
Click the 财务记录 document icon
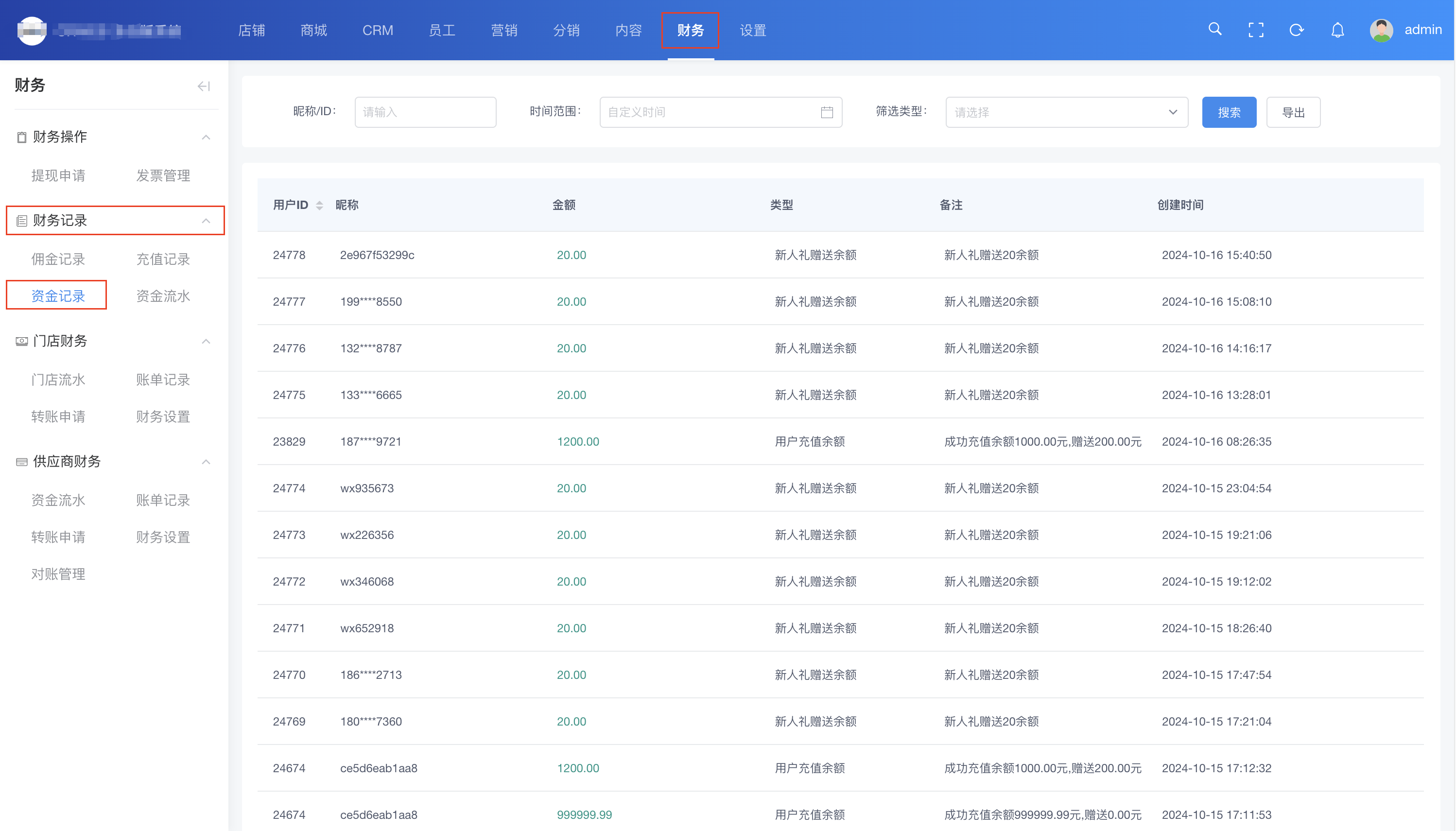[22, 221]
